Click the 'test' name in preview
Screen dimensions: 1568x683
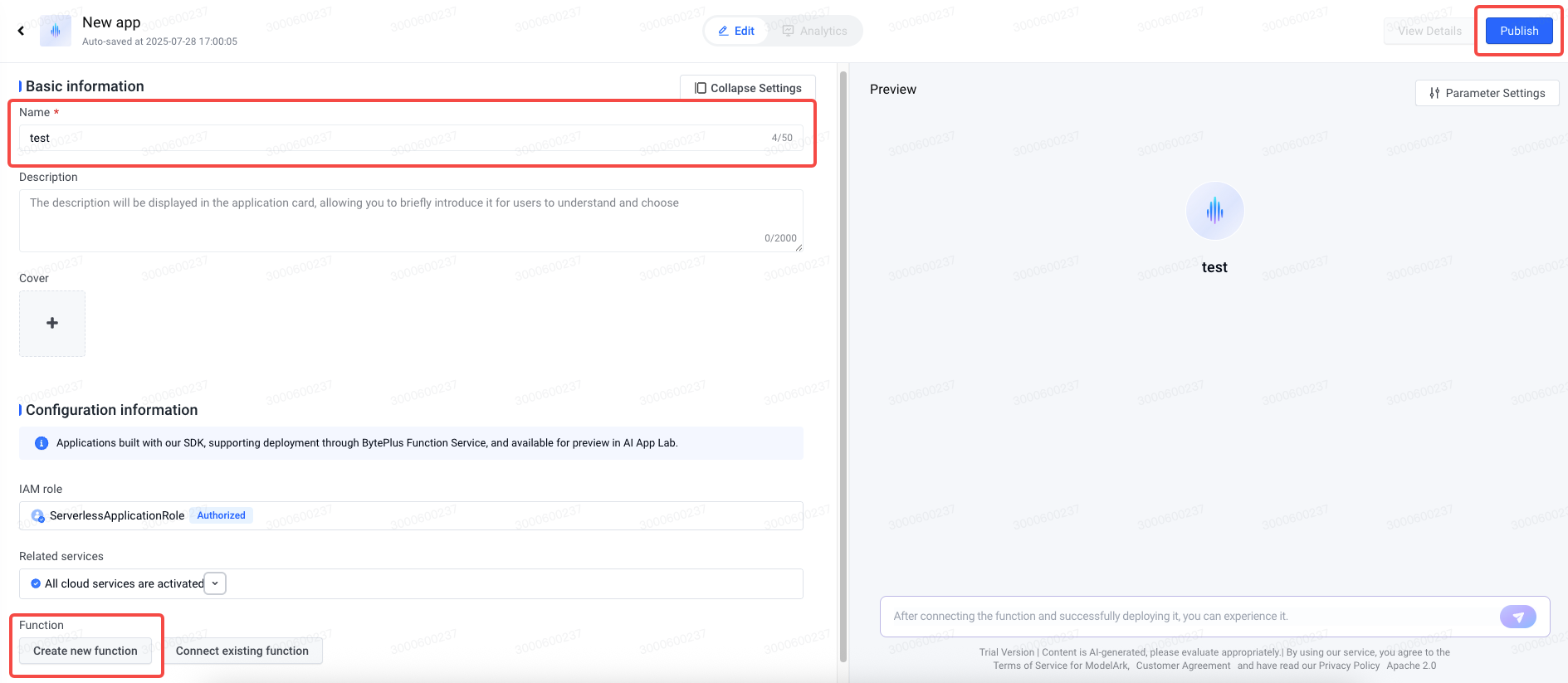point(1214,267)
